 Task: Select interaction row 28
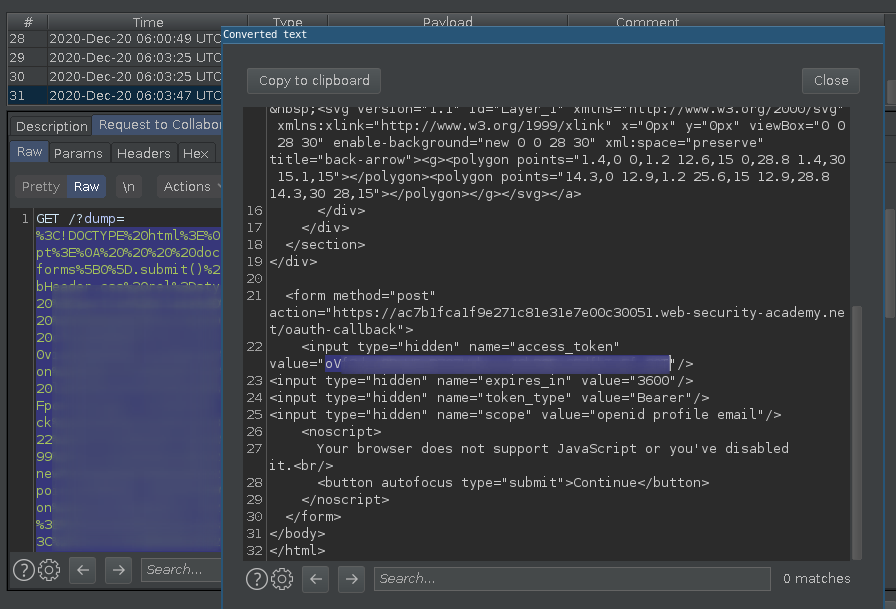pos(114,39)
